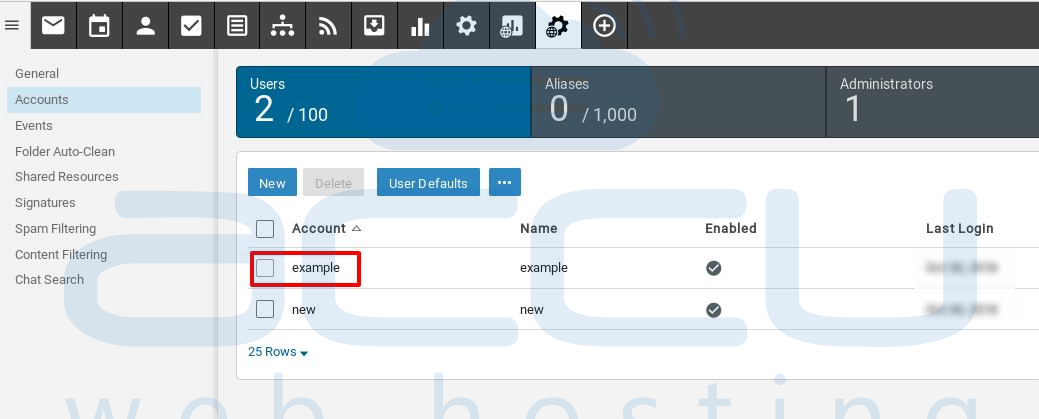Click the name cell reading example
Image resolution: width=1039 pixels, height=419 pixels.
tap(544, 268)
